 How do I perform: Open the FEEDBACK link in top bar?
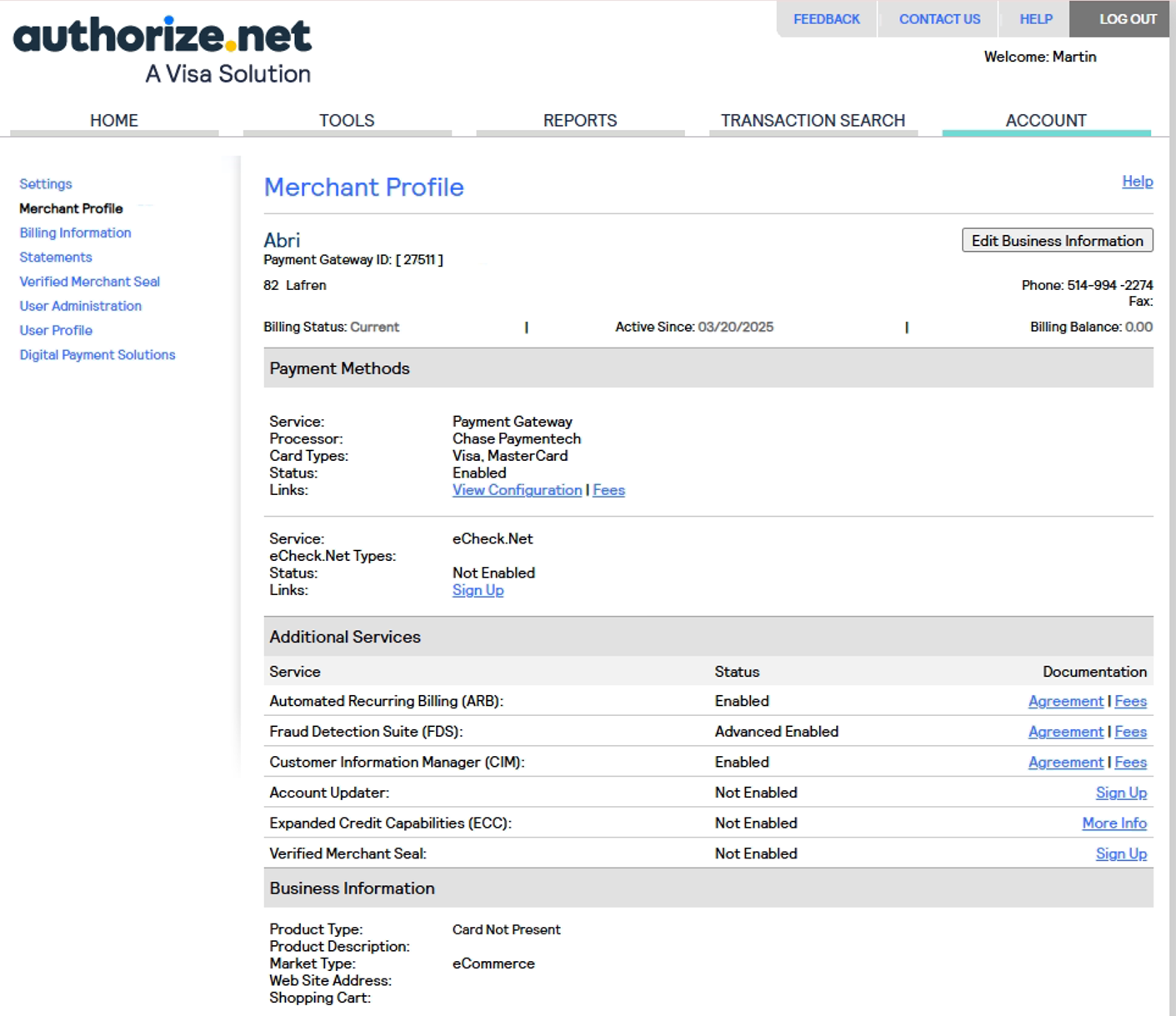[826, 19]
